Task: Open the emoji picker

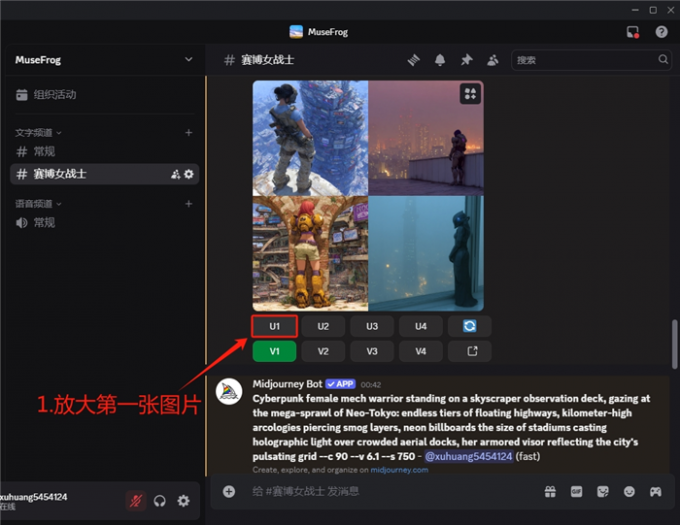Action: (x=629, y=491)
